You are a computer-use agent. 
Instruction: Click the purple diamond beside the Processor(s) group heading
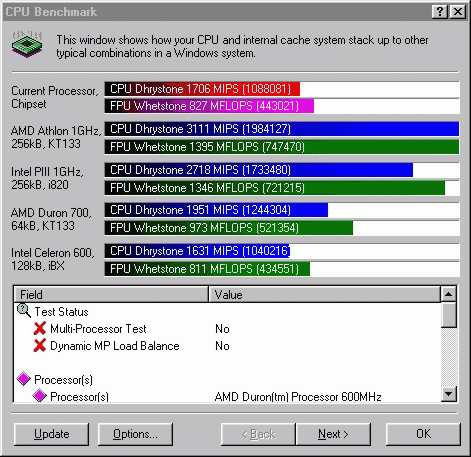coord(23,379)
